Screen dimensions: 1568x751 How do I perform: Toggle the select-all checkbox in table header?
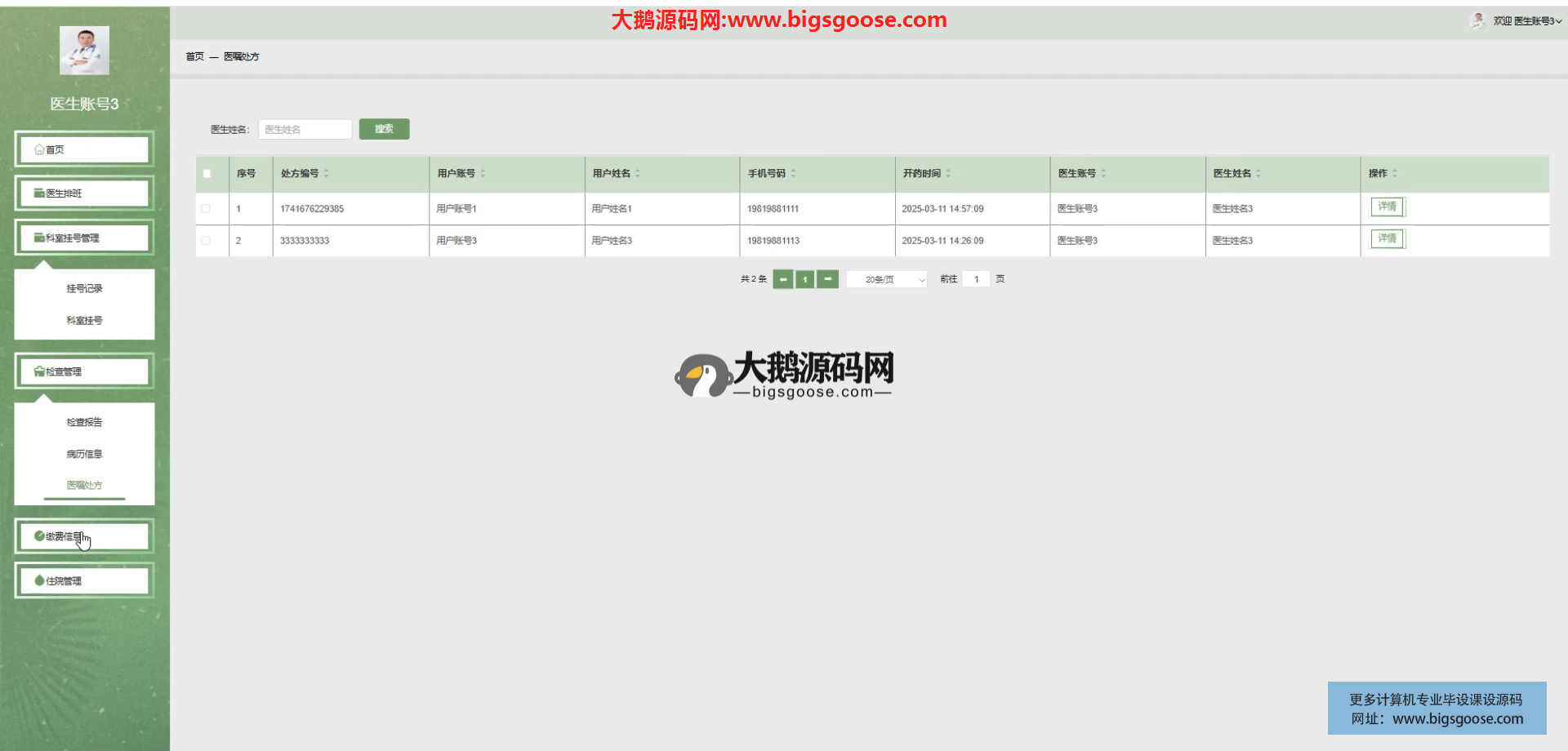coord(207,173)
